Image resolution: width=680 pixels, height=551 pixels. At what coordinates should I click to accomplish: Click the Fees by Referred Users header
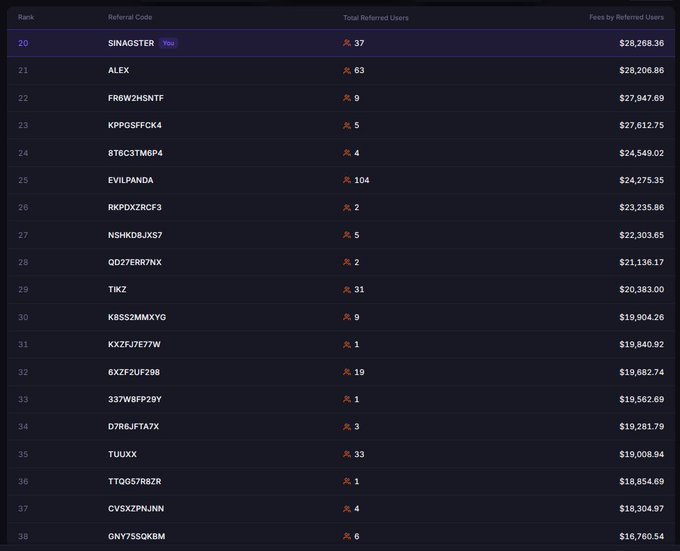pos(626,17)
